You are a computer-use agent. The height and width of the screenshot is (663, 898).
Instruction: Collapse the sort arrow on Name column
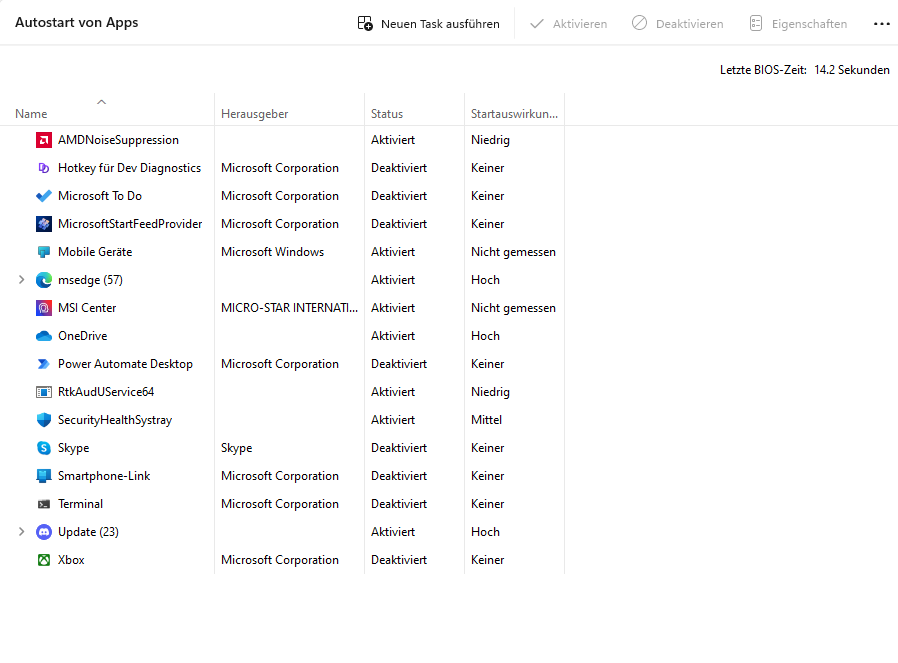pyautogui.click(x=101, y=101)
